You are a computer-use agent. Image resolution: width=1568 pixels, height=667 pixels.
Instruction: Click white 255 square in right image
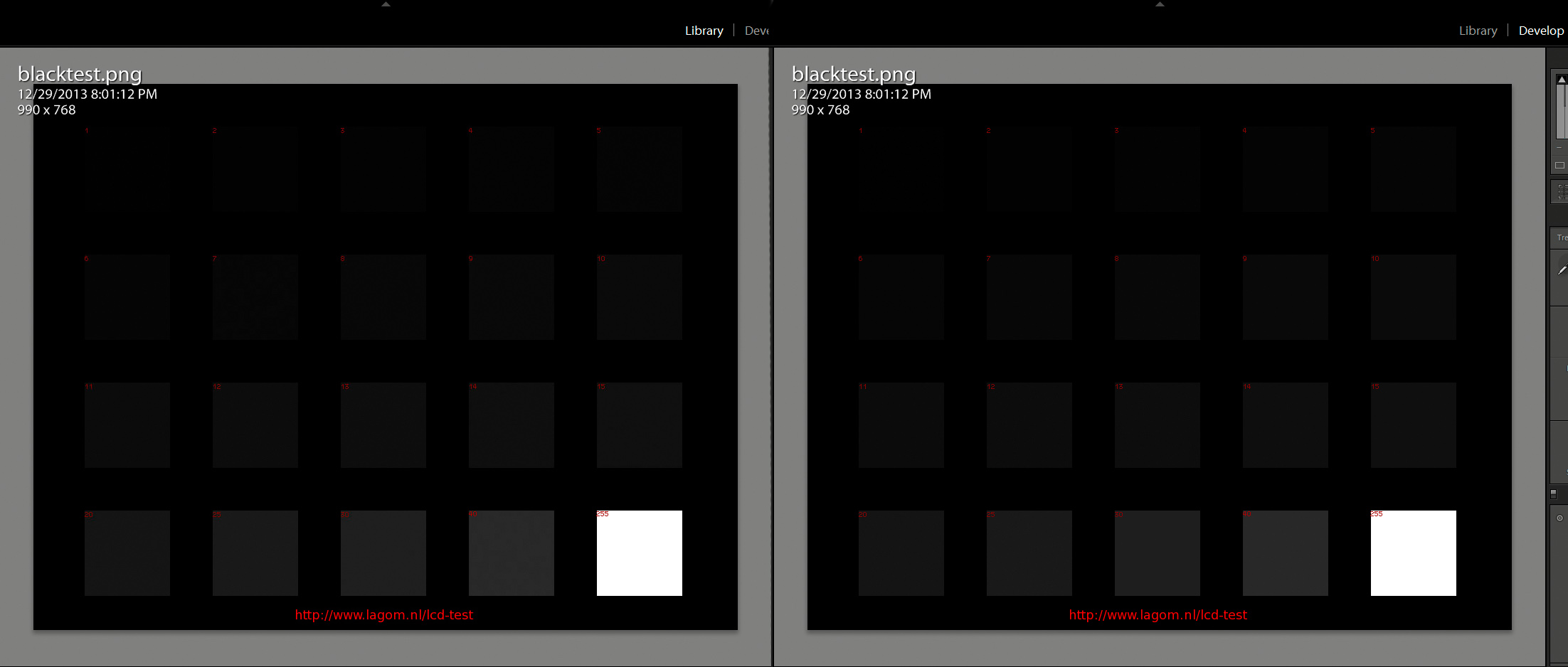tap(1413, 553)
